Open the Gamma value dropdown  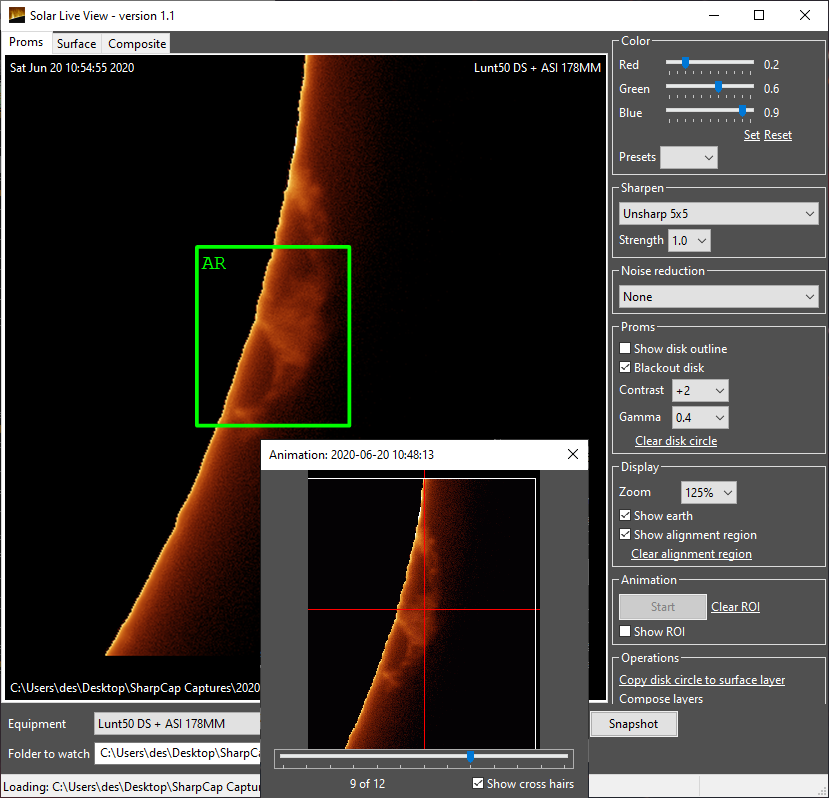pos(700,417)
